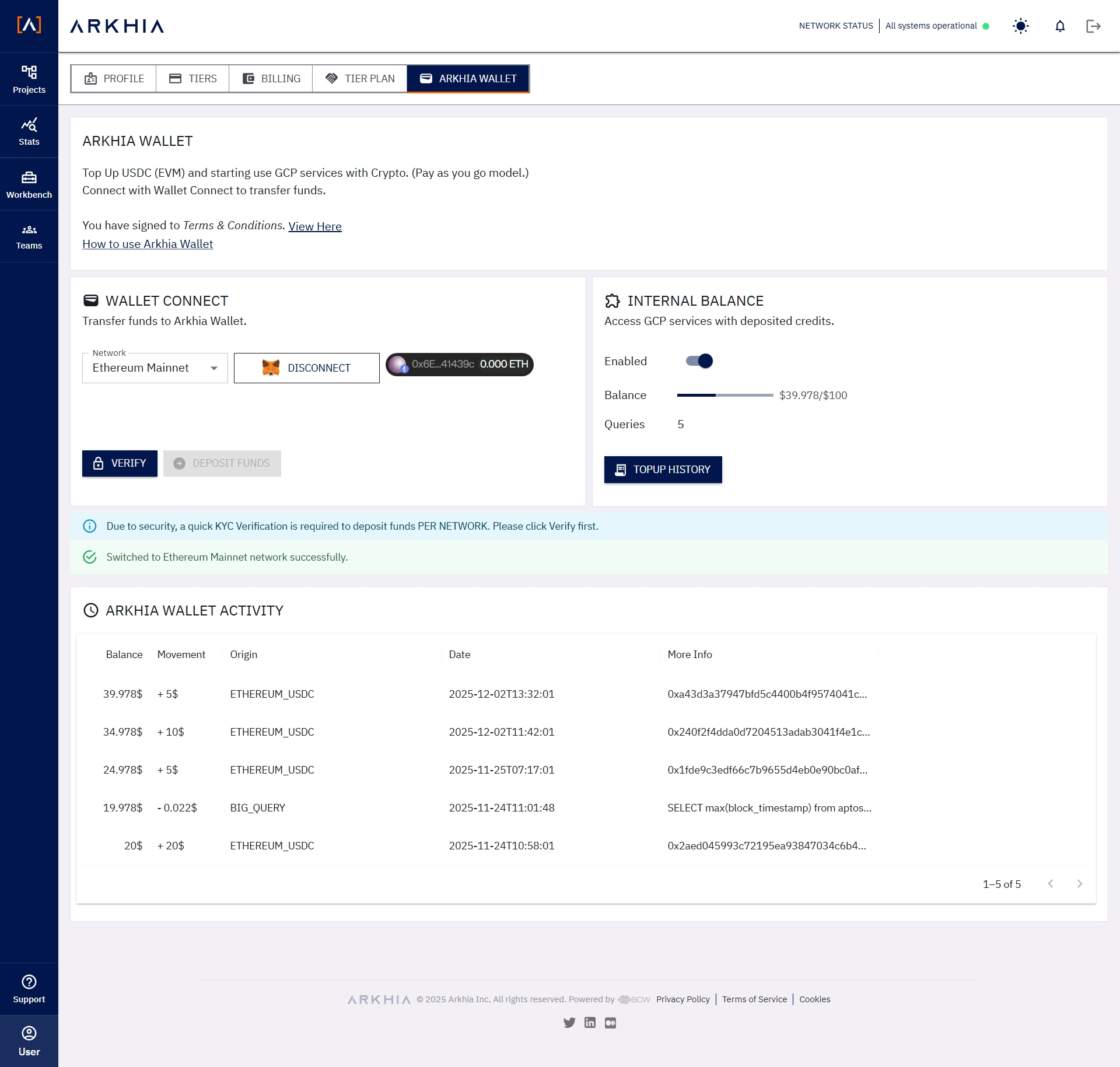Go to next activity page with right arrow
This screenshot has width=1120, height=1067.
(1079, 884)
